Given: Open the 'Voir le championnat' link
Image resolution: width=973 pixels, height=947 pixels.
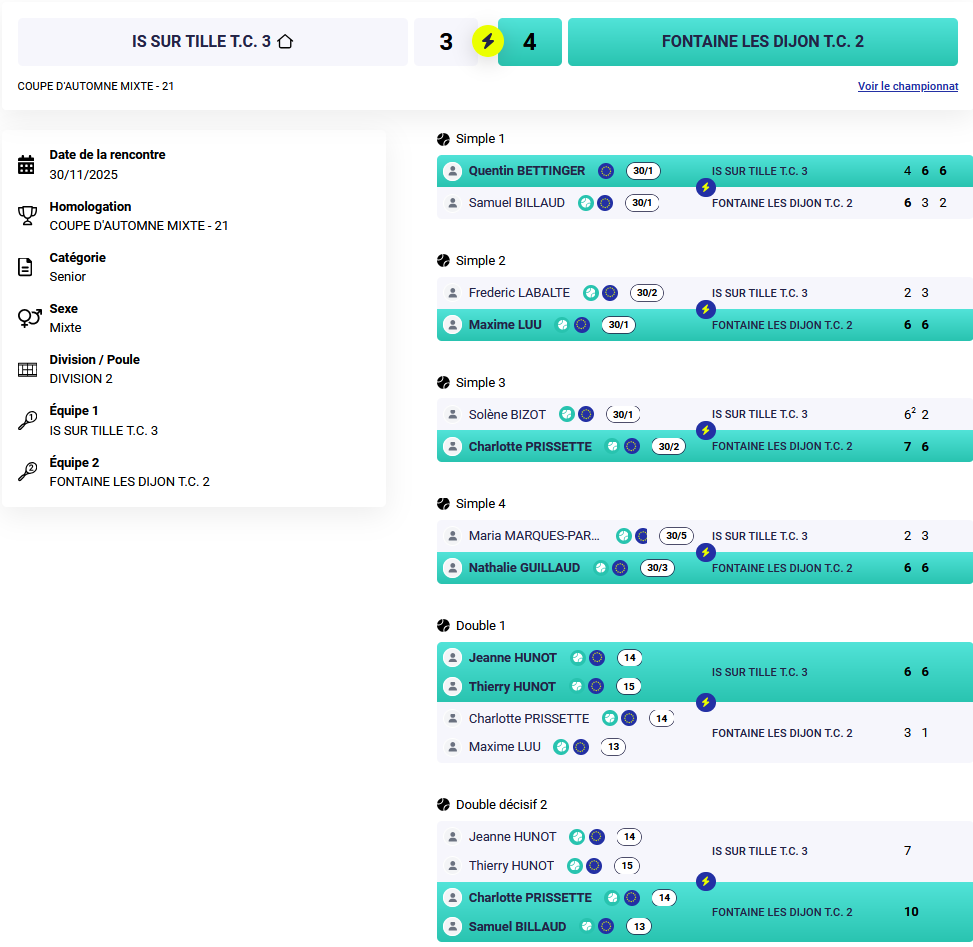Looking at the screenshot, I should click(908, 87).
